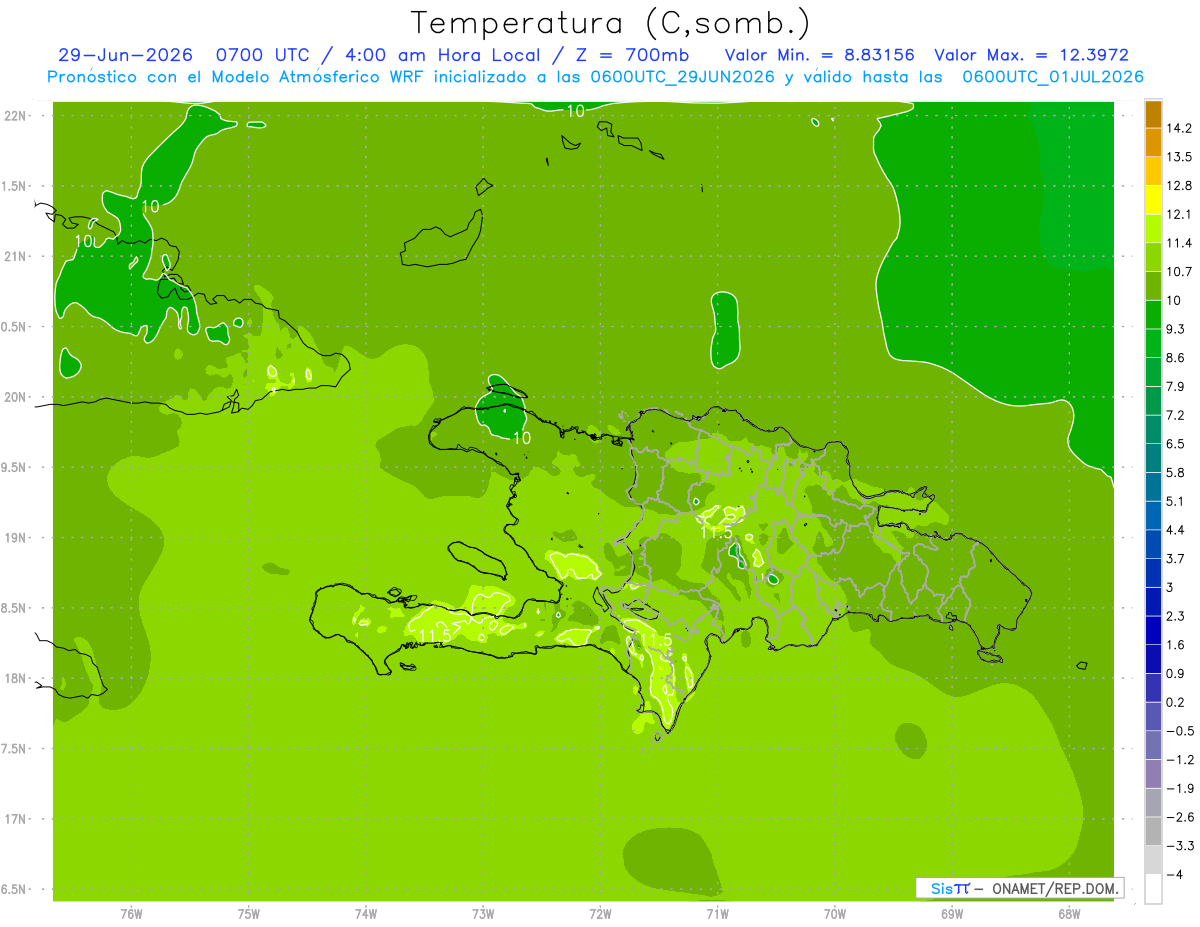Viewport: 1200px width, 927px height.
Task: Click the title 'Temperatura (C,somb.)'
Action: 610,23
